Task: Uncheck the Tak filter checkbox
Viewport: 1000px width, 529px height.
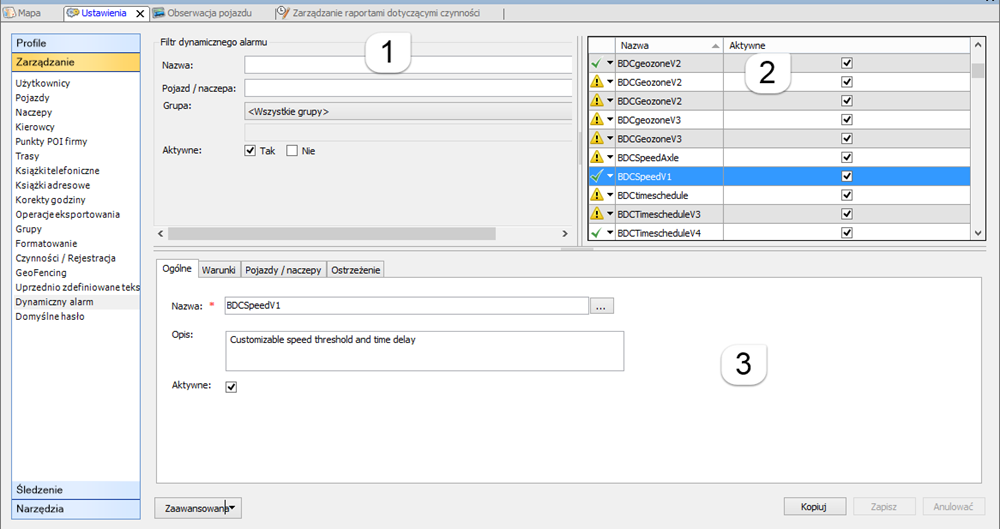Action: coord(250,151)
